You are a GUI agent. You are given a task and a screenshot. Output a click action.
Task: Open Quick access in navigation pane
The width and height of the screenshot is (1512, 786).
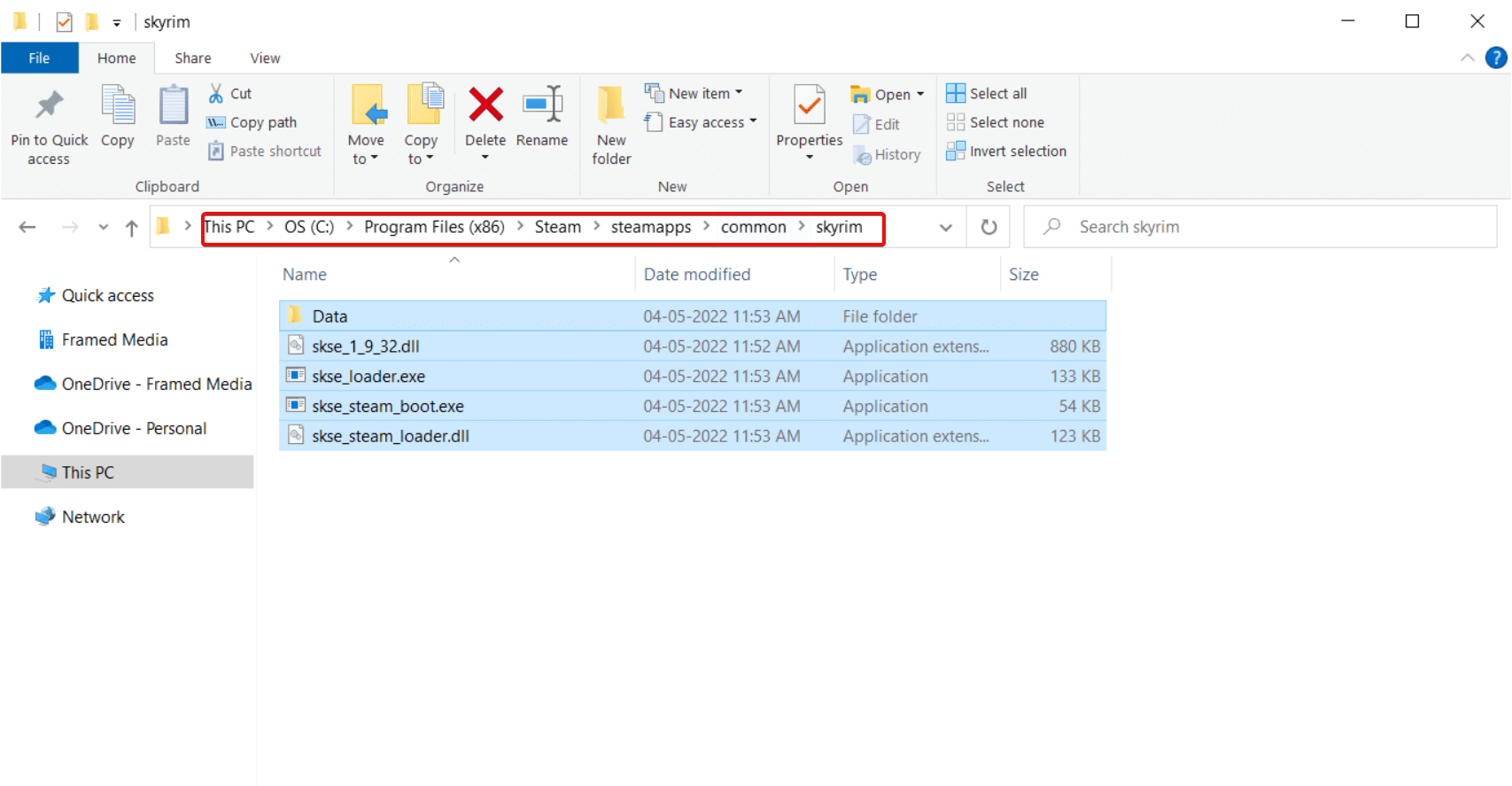[95, 295]
